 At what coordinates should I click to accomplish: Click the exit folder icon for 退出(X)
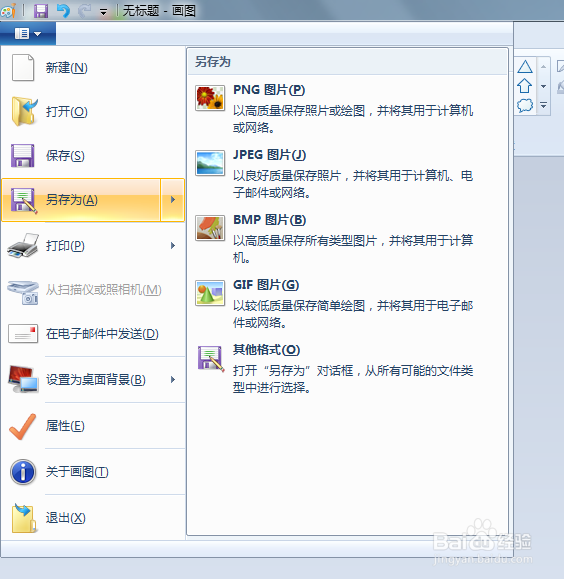[24, 518]
